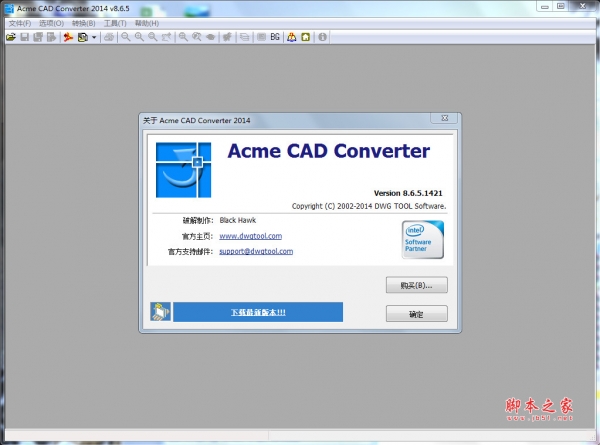Click the Version 8.6.5.1421 text
The image size is (600, 445).
coord(408,193)
